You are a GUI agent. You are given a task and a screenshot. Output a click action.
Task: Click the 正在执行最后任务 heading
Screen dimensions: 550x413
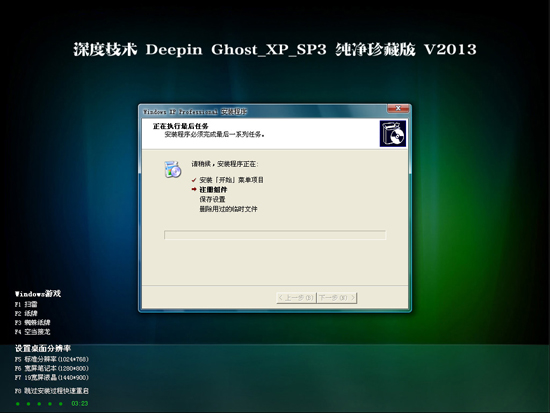pos(181,126)
